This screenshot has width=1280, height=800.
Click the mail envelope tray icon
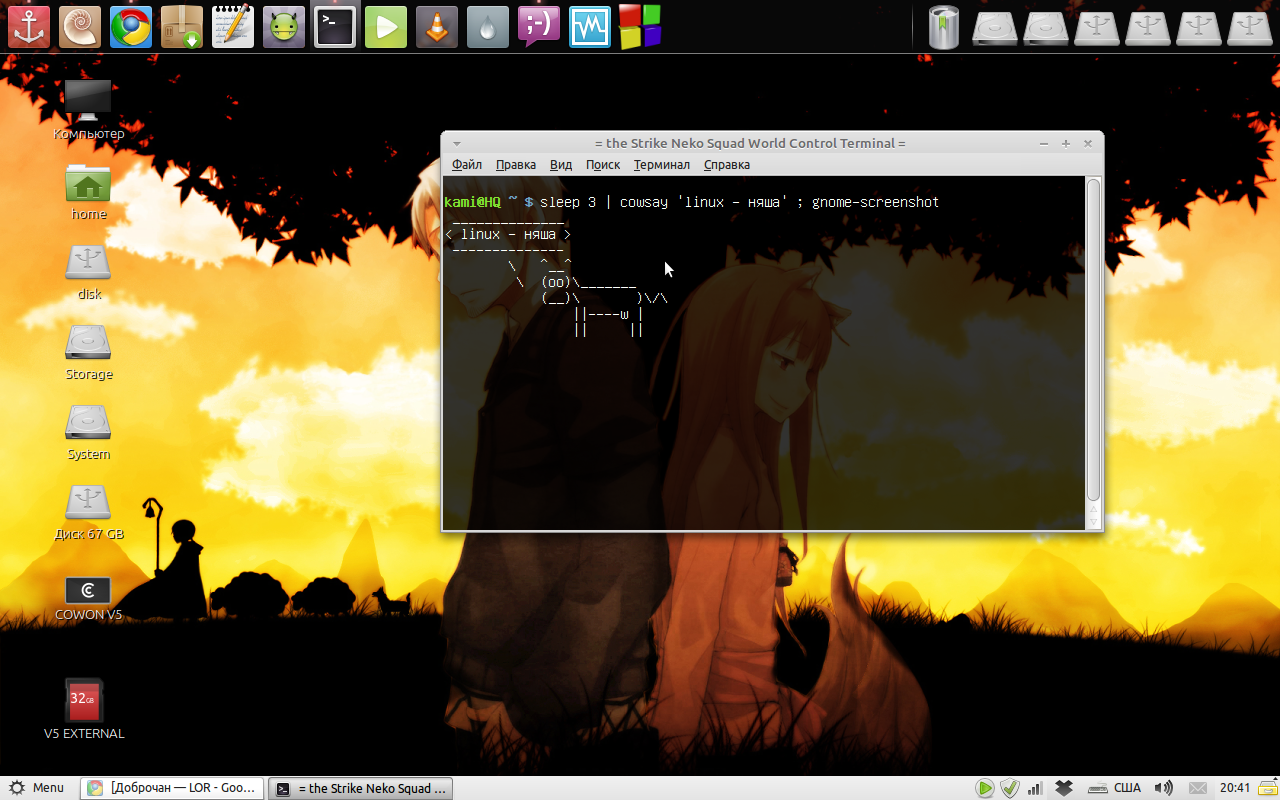click(x=1197, y=788)
